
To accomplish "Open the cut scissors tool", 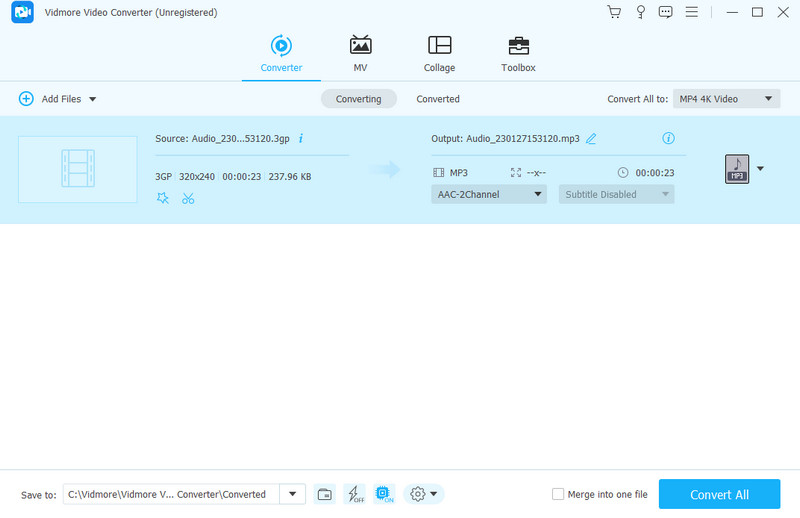I will coord(188,198).
